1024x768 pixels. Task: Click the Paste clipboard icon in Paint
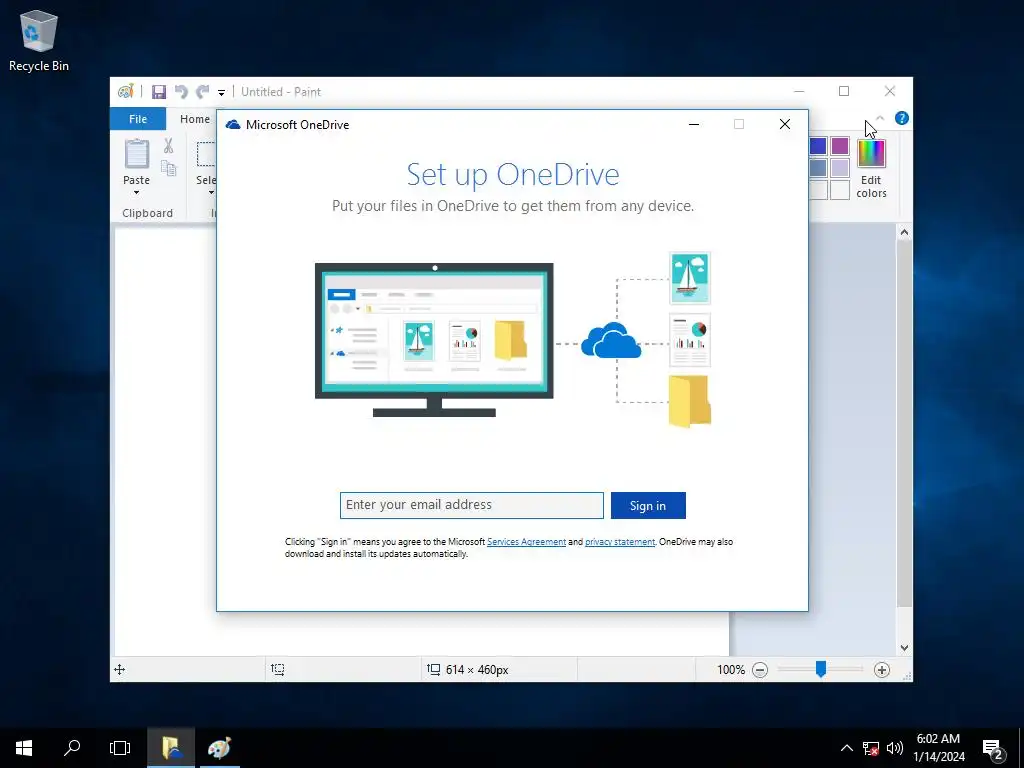click(136, 154)
